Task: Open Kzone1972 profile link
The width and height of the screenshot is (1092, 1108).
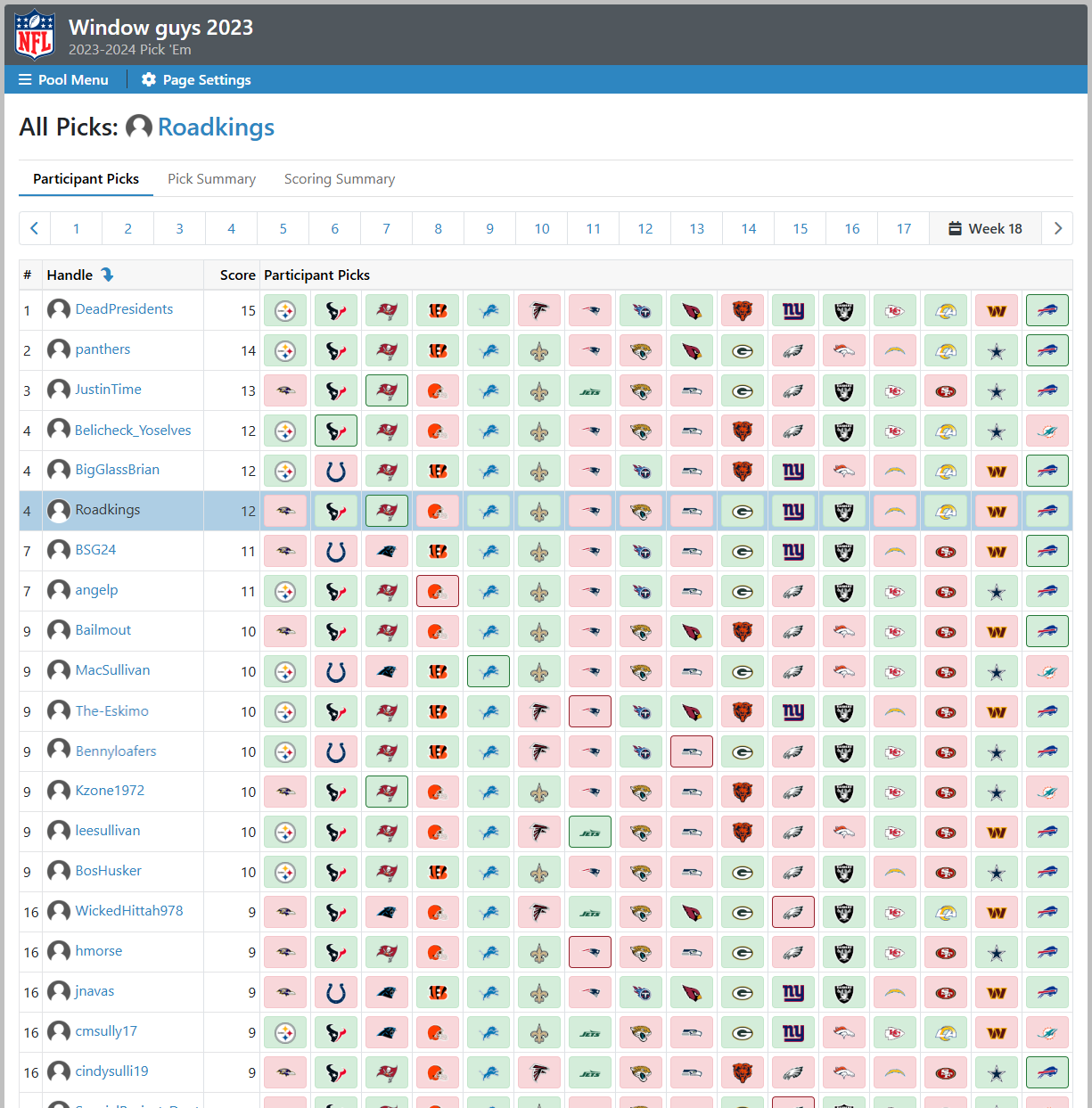Action: (x=110, y=791)
